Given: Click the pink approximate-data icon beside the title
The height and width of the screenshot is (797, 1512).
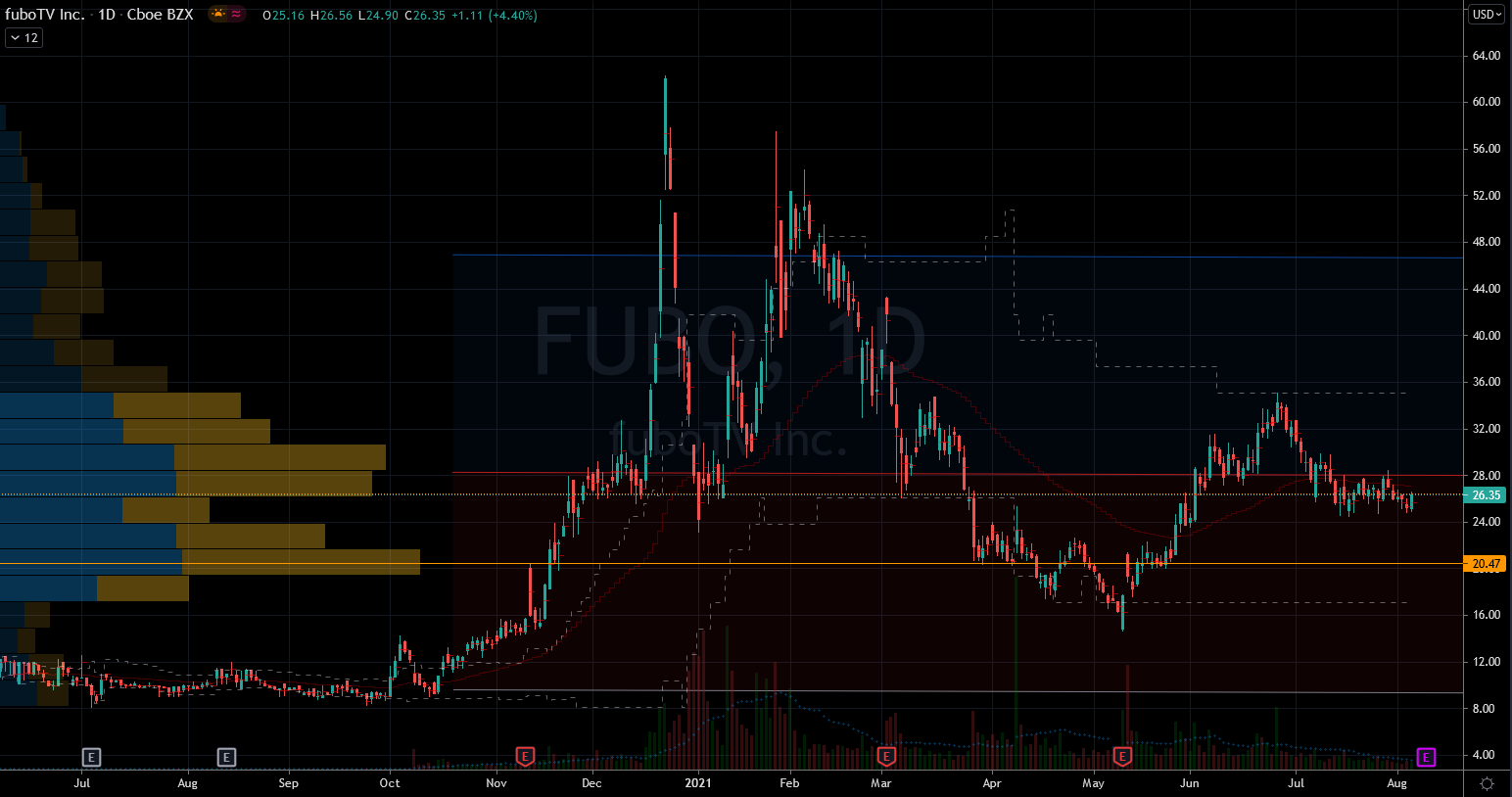Looking at the screenshot, I should pos(236,14).
